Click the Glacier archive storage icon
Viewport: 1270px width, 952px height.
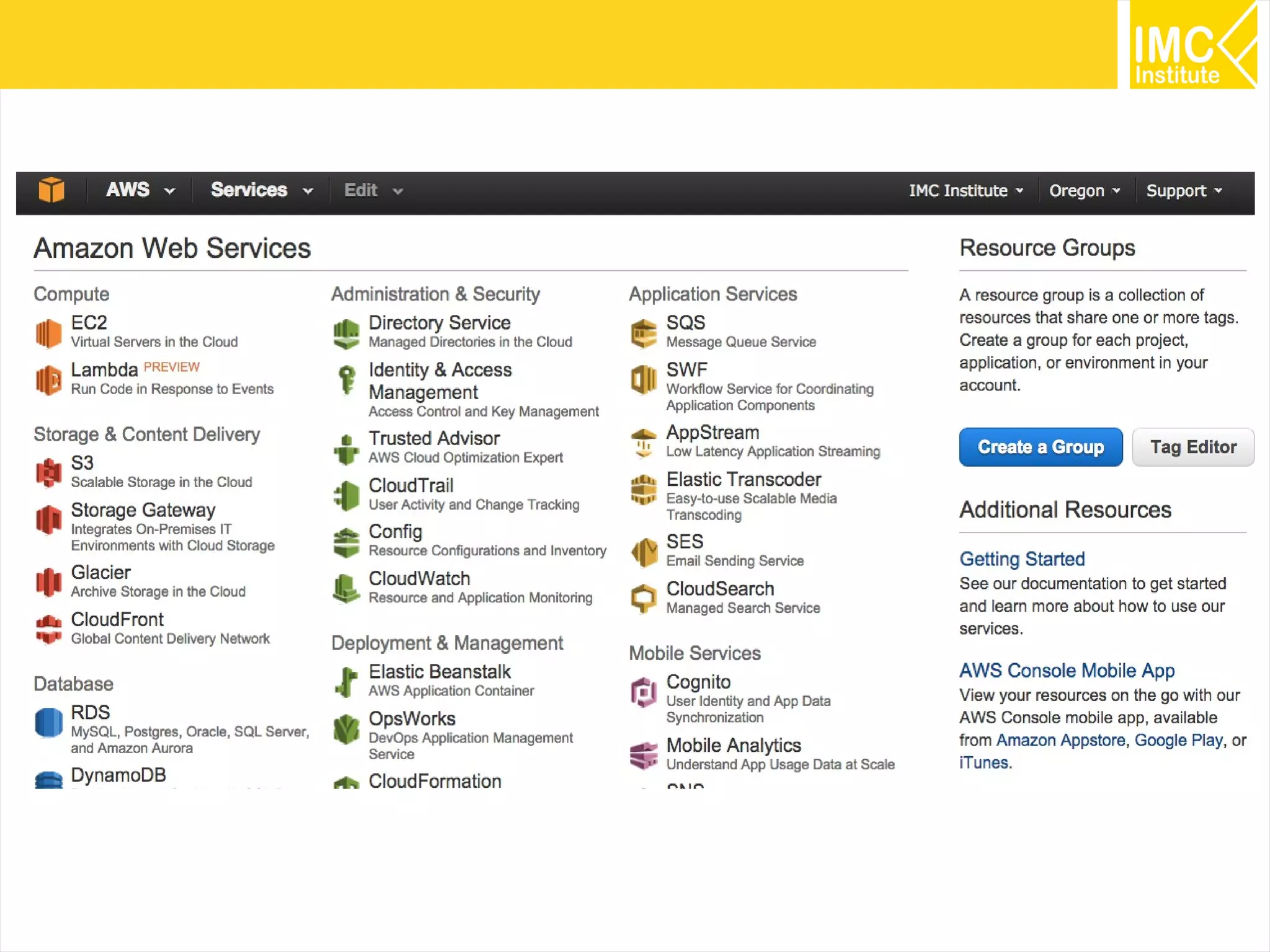pyautogui.click(x=48, y=582)
